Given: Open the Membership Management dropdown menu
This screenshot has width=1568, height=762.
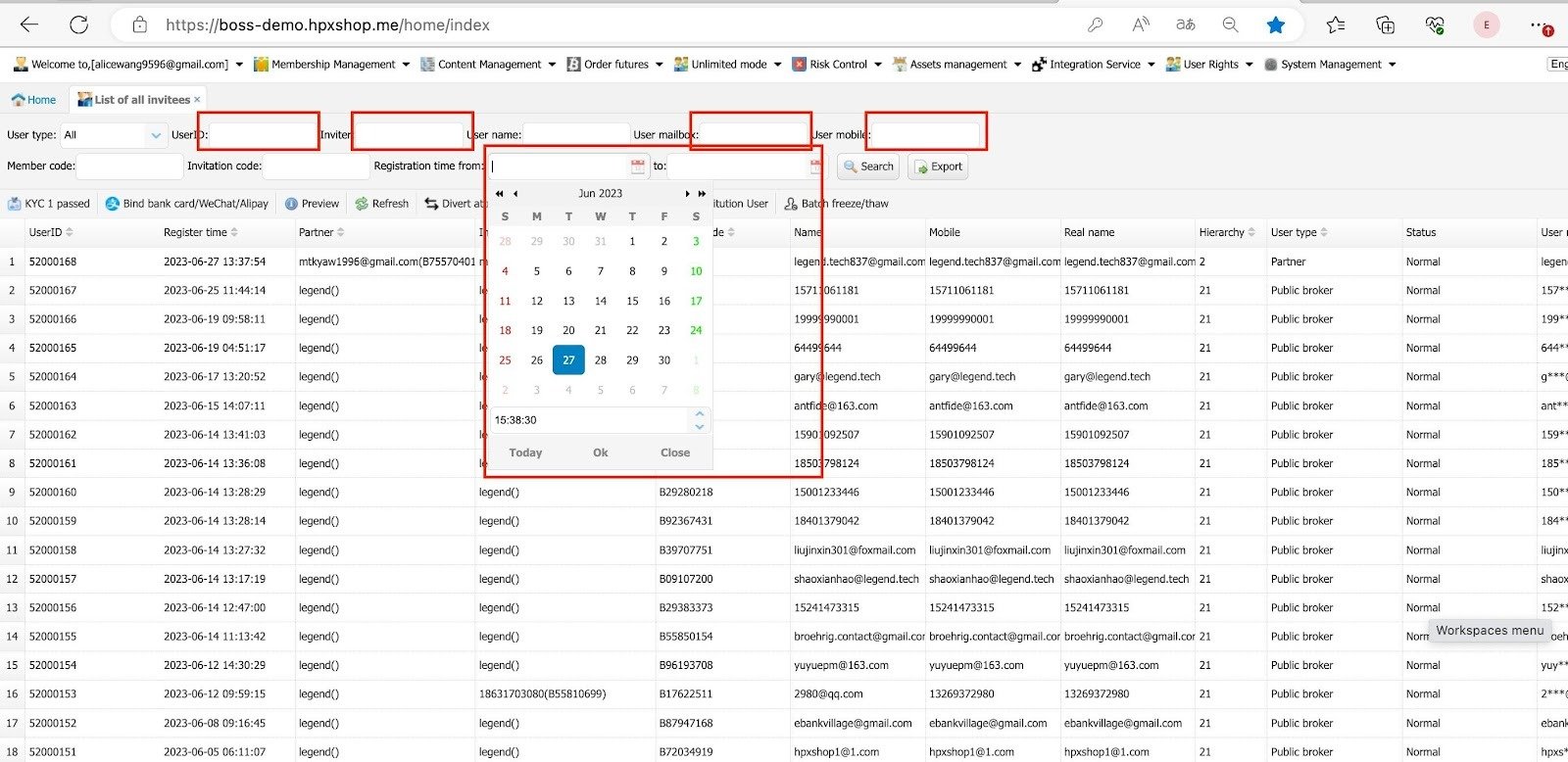Looking at the screenshot, I should coord(332,65).
